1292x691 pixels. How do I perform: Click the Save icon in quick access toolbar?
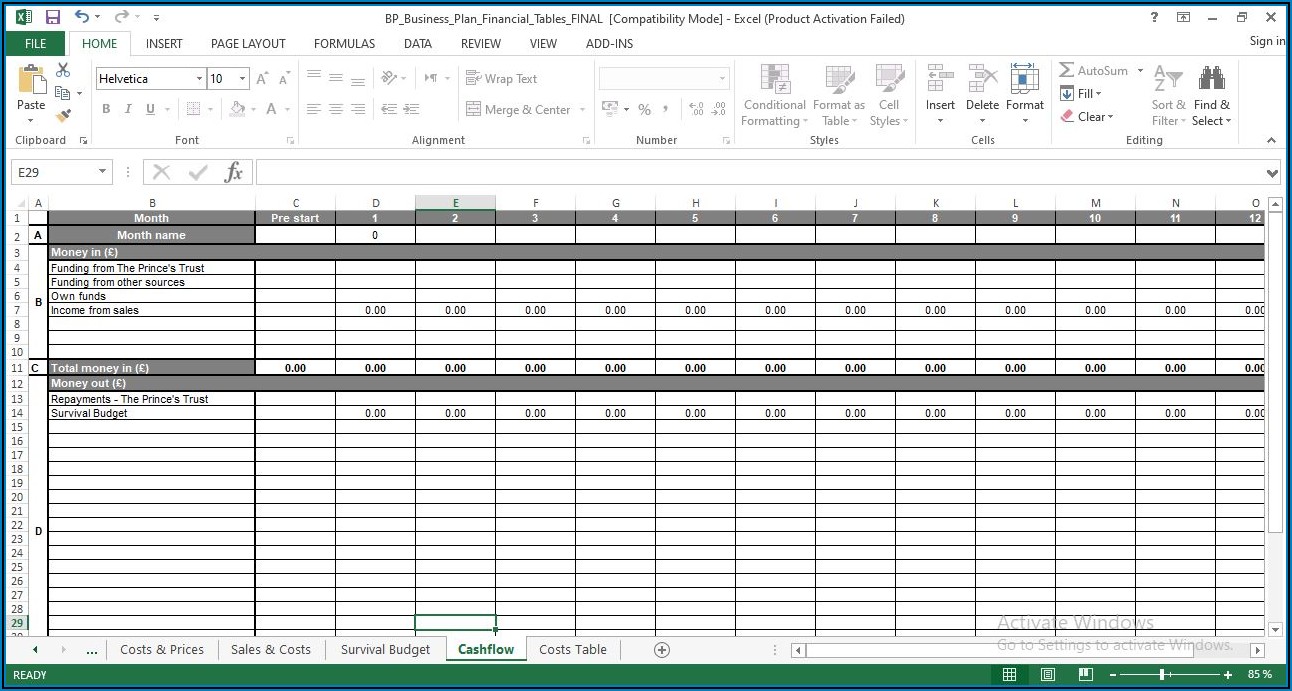[53, 18]
